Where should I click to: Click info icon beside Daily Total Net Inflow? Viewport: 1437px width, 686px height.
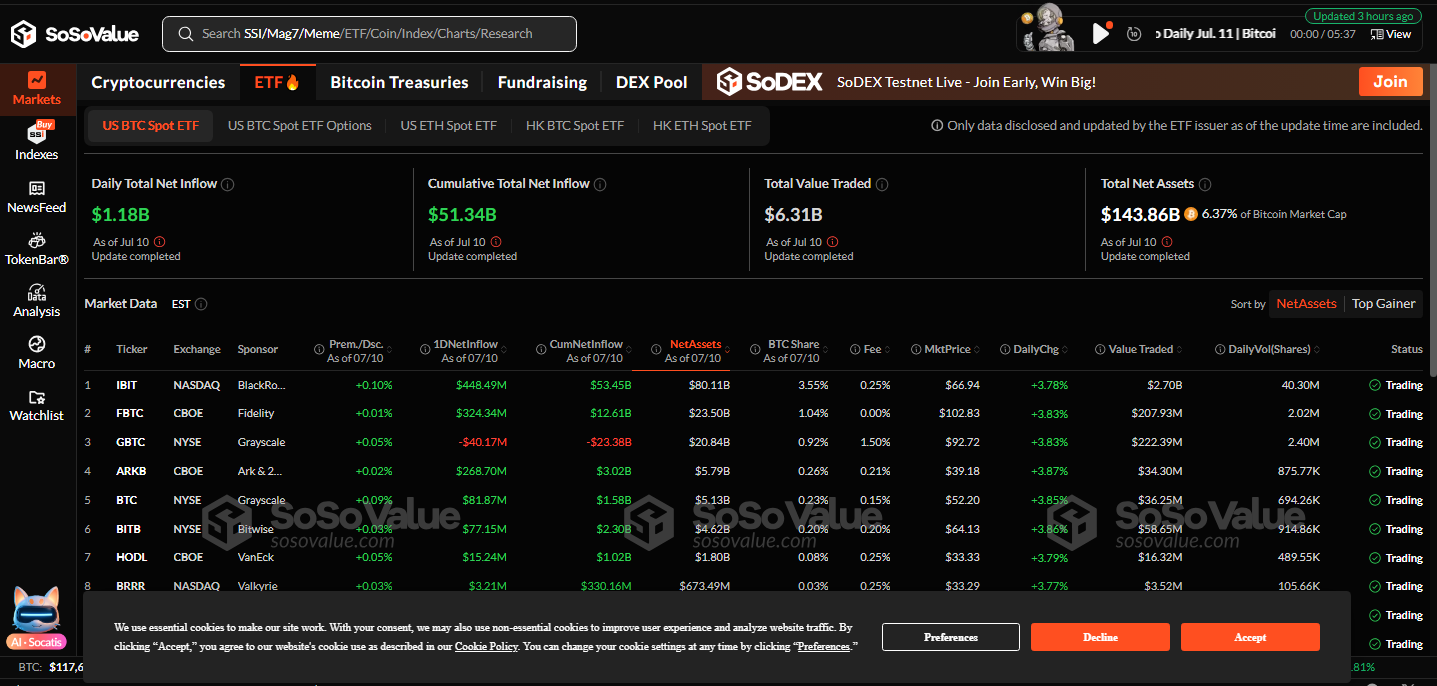coord(228,184)
